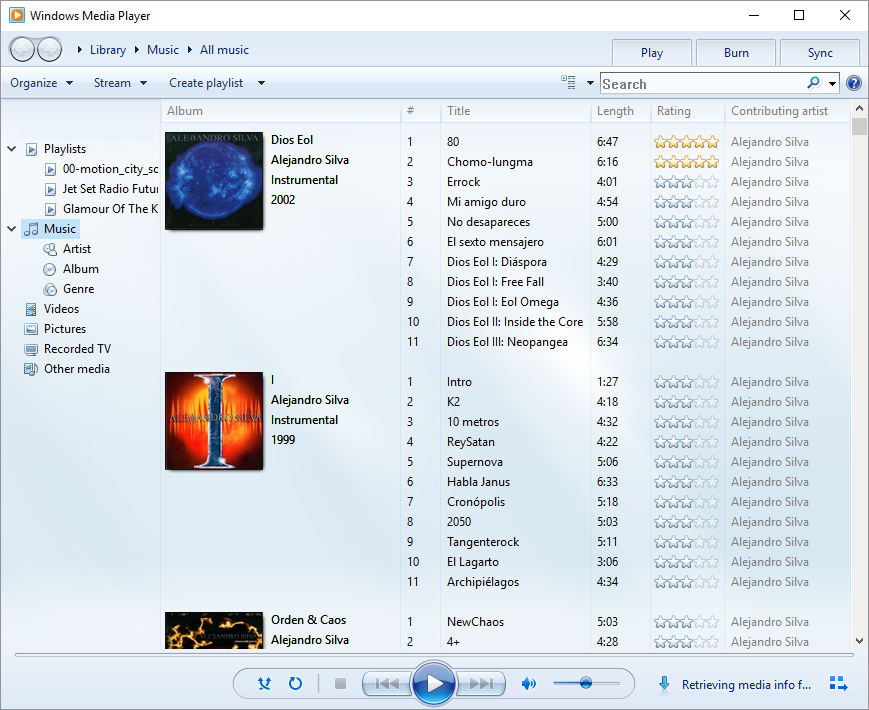The width and height of the screenshot is (869, 710).
Task: Adjust the volume slider
Action: click(x=587, y=683)
